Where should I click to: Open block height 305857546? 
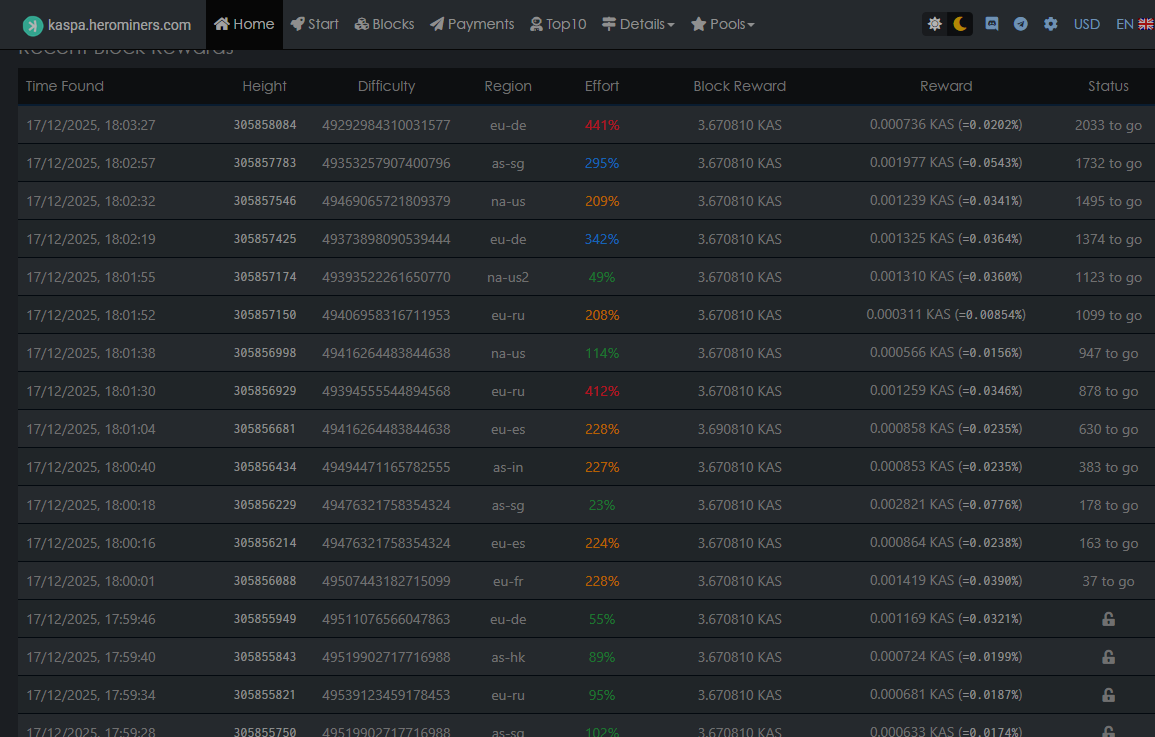pos(264,201)
